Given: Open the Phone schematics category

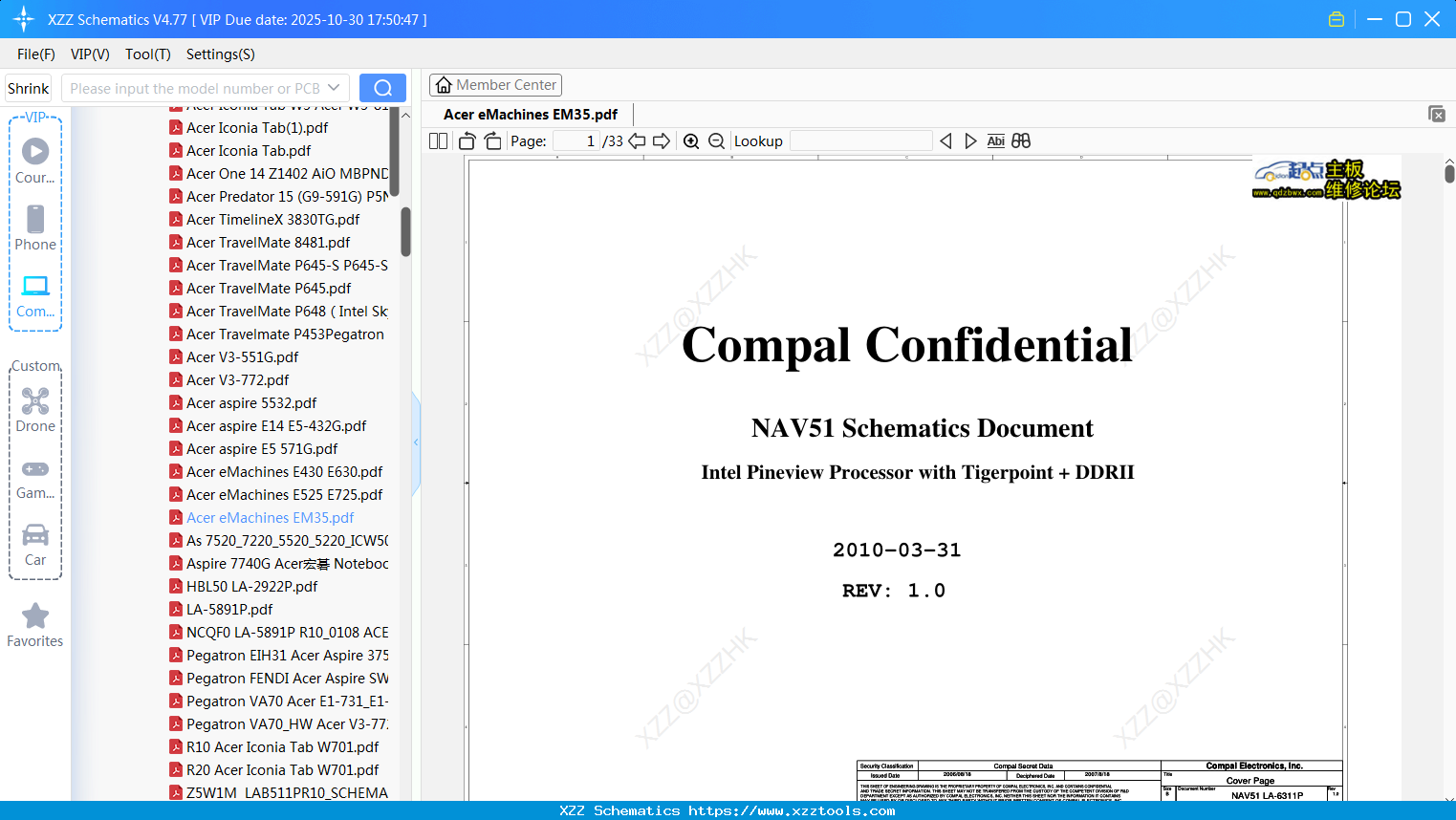Looking at the screenshot, I should (x=35, y=227).
